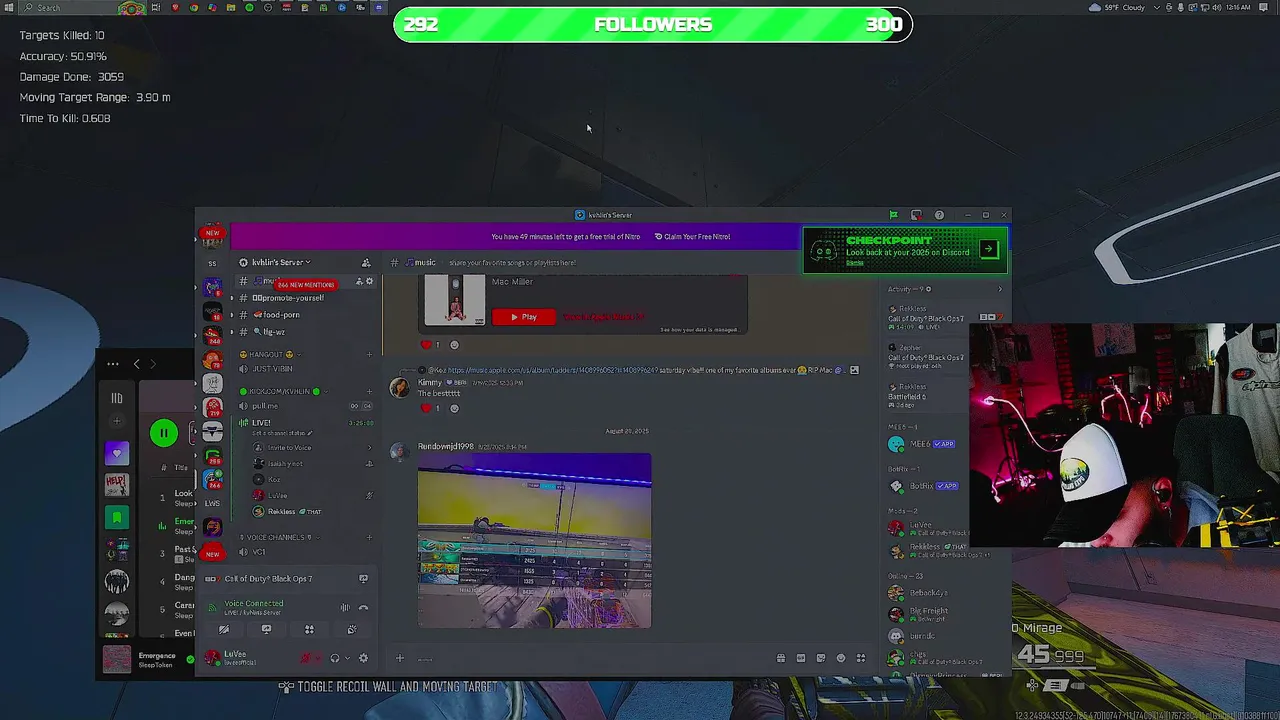Open sticker picker in message bar
The width and height of the screenshot is (1280, 720).
point(821,658)
